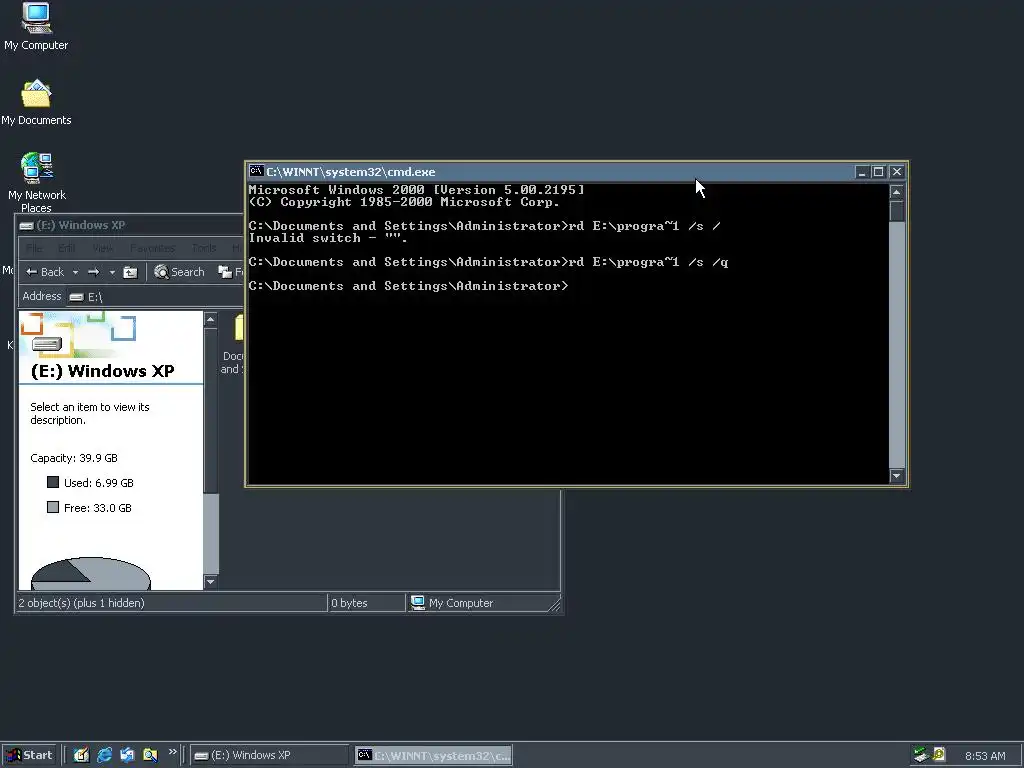Click the Forward arrow in Explorer toolbar
The image size is (1024, 768).
pos(94,272)
